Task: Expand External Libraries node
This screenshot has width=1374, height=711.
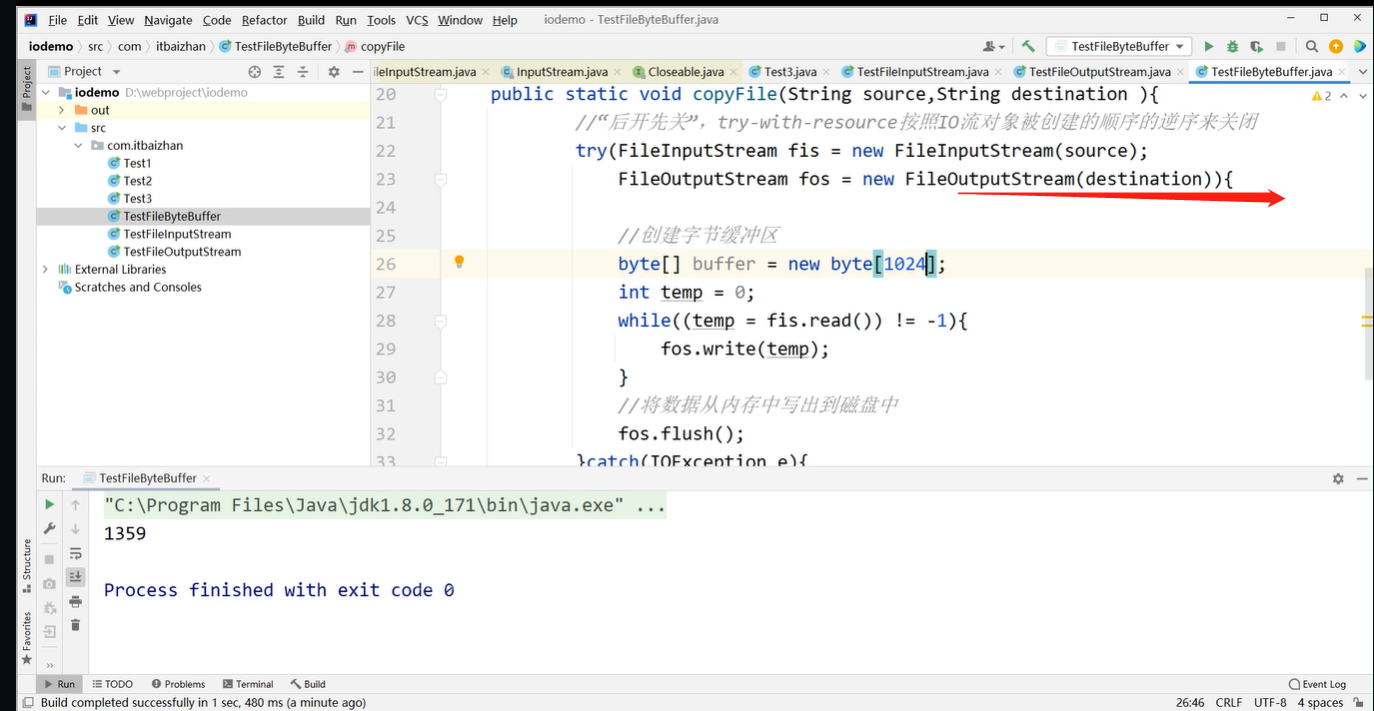Action: [x=46, y=269]
